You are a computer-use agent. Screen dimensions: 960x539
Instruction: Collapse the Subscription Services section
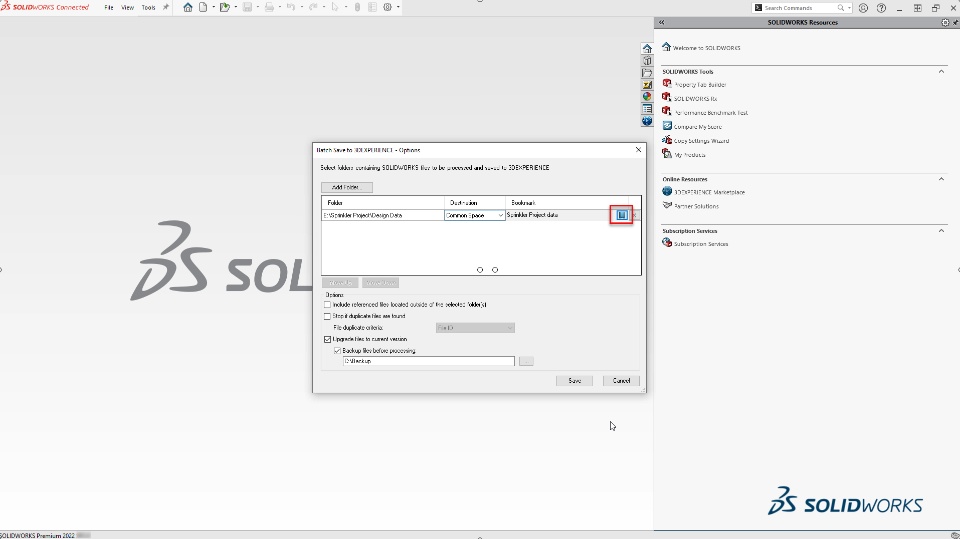pyautogui.click(x=941, y=231)
